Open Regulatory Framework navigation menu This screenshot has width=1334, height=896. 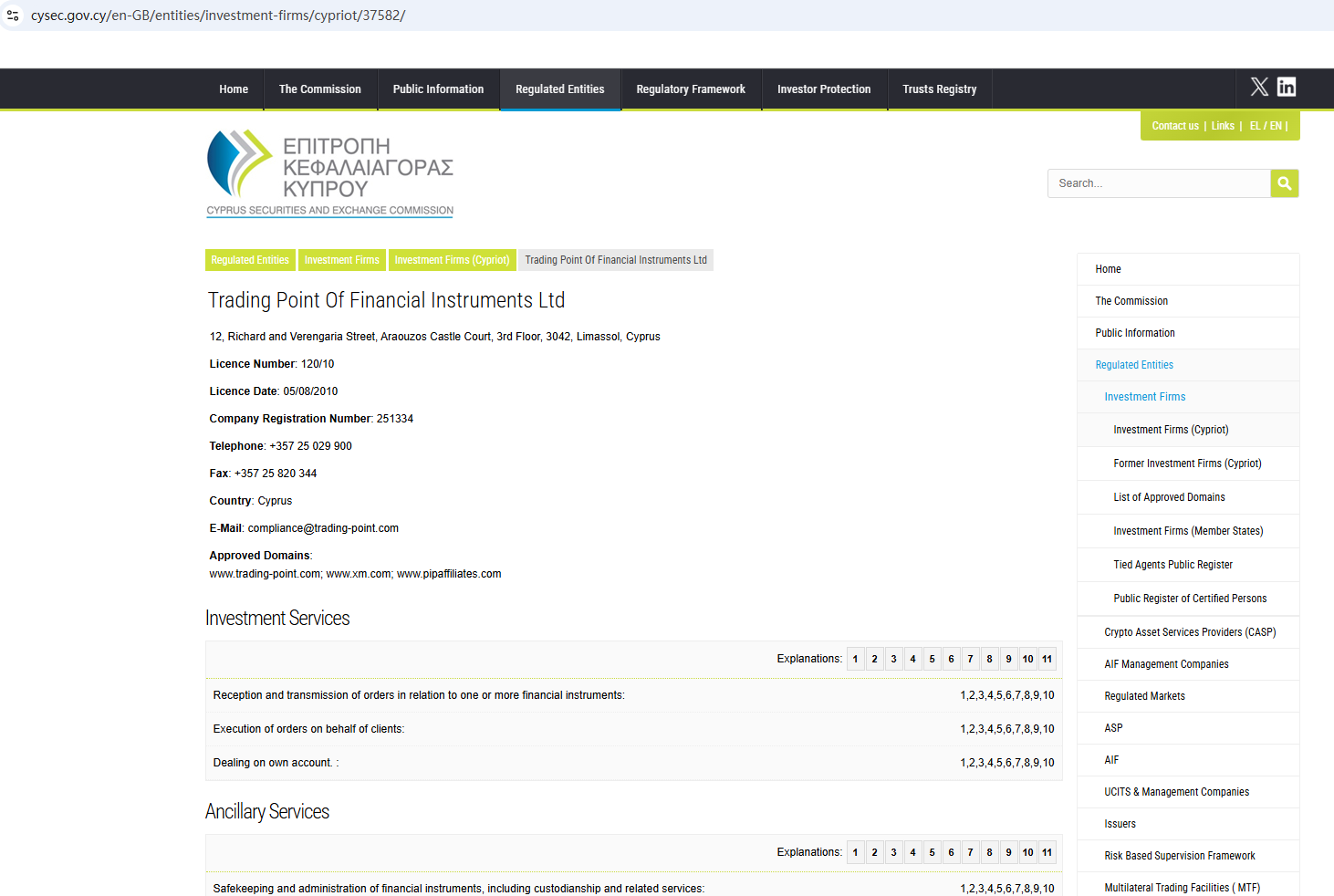pos(691,89)
